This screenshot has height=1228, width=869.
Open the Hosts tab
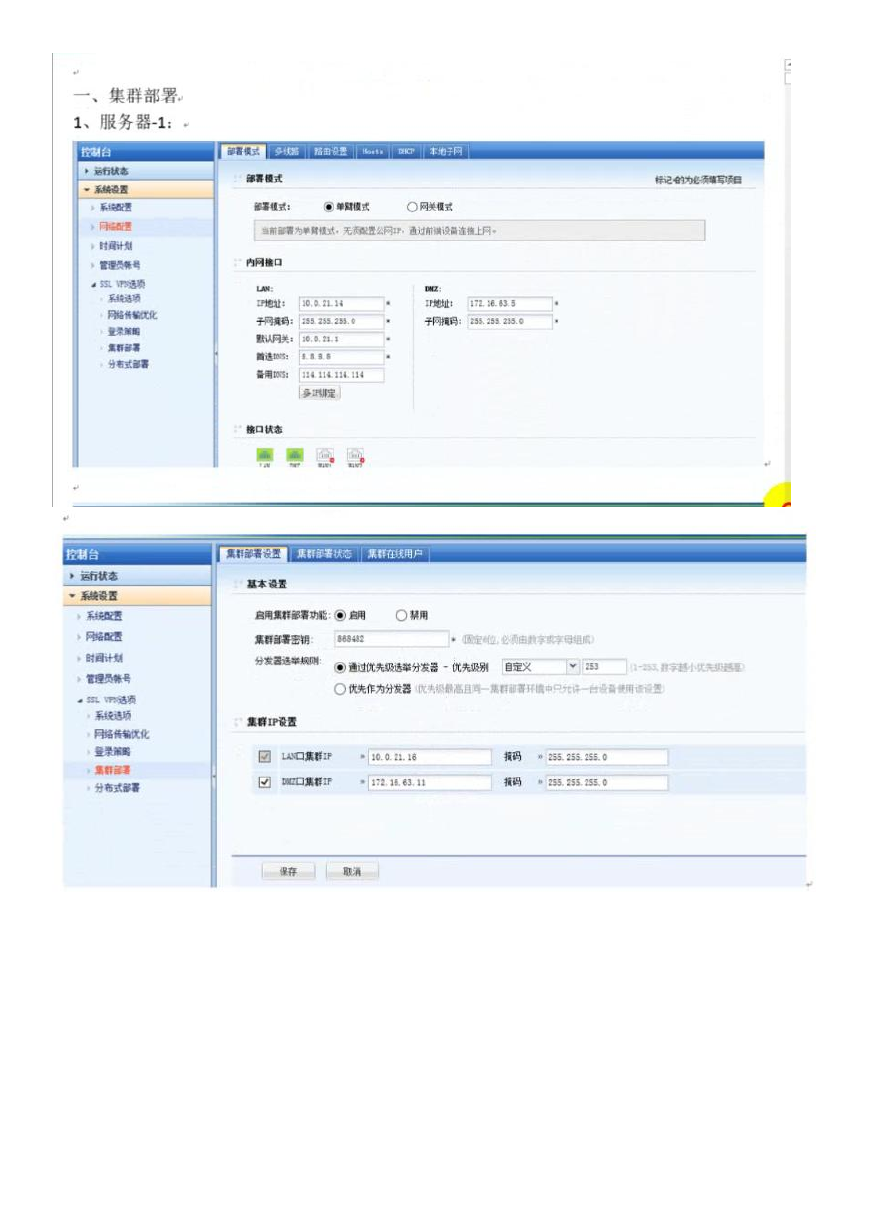pyautogui.click(x=372, y=151)
